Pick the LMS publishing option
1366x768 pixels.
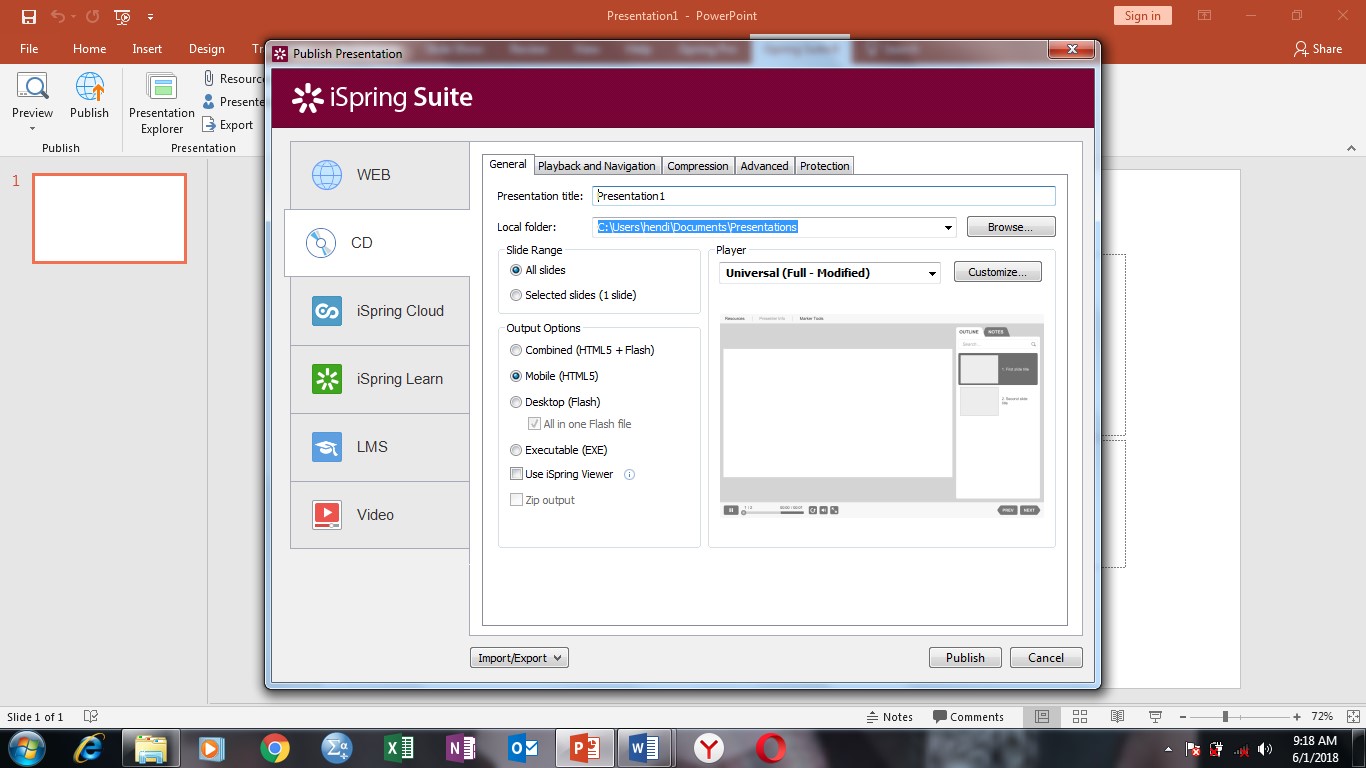tap(380, 447)
